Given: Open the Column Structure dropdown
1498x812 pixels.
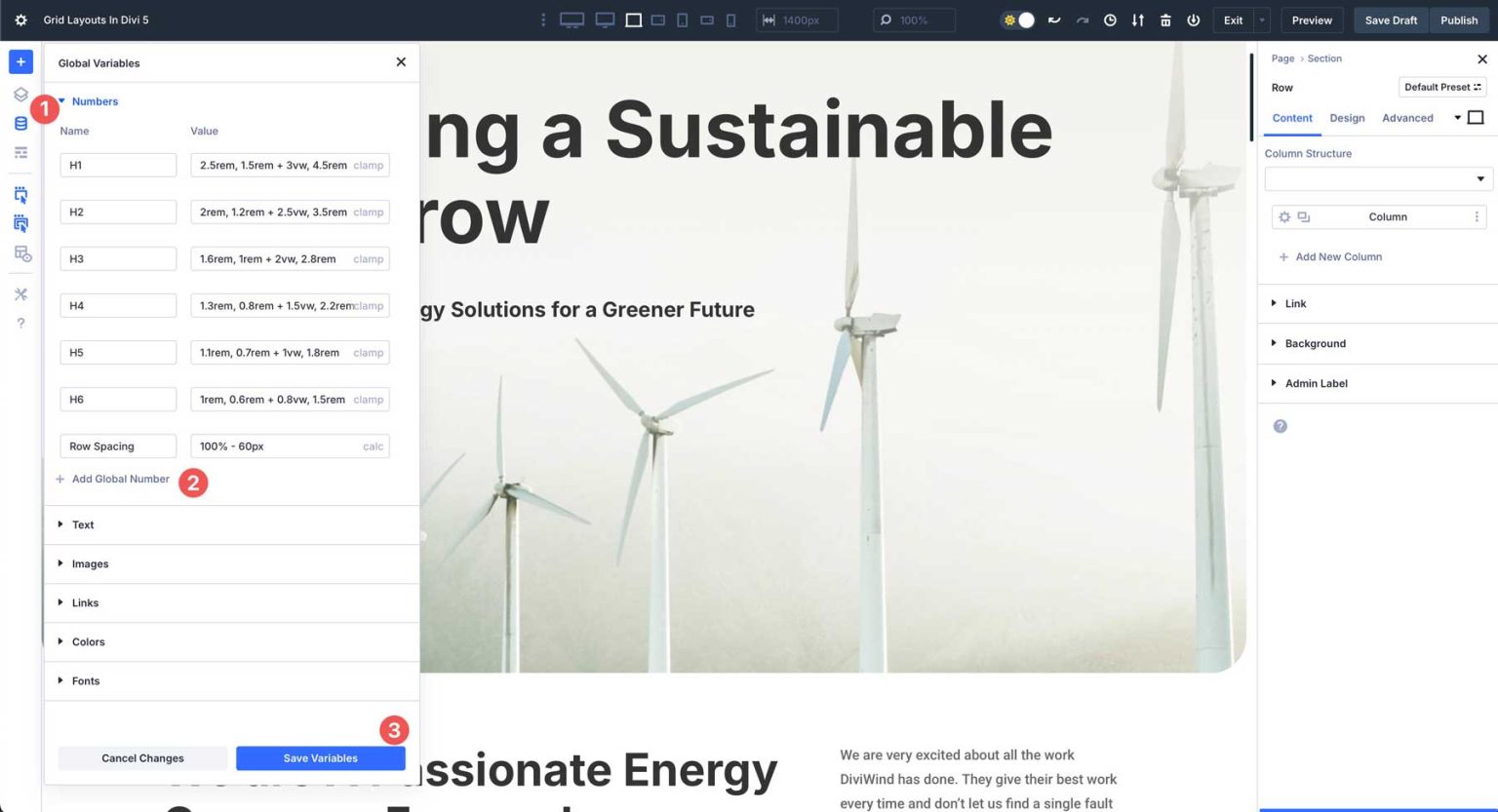Looking at the screenshot, I should click(x=1377, y=178).
